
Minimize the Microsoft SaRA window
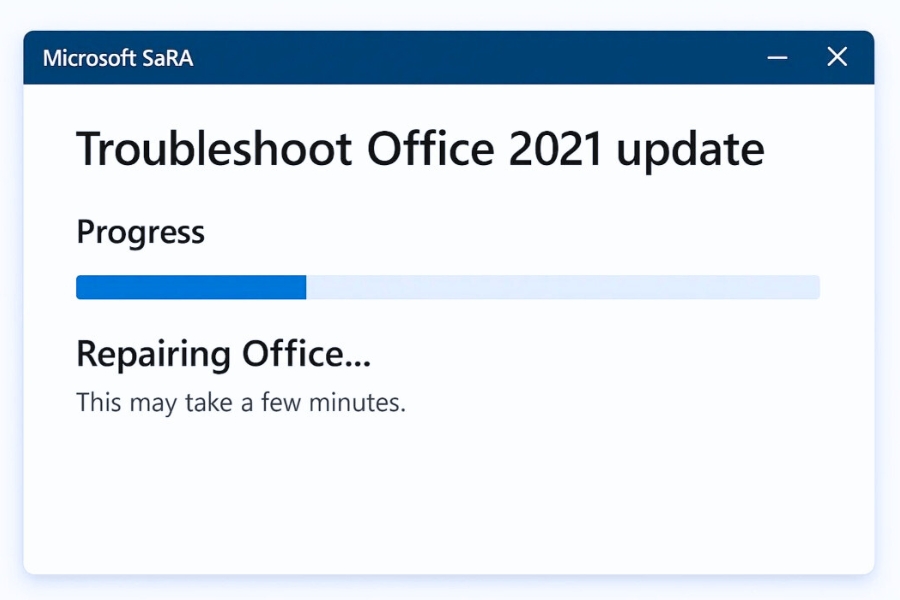[x=777, y=57]
